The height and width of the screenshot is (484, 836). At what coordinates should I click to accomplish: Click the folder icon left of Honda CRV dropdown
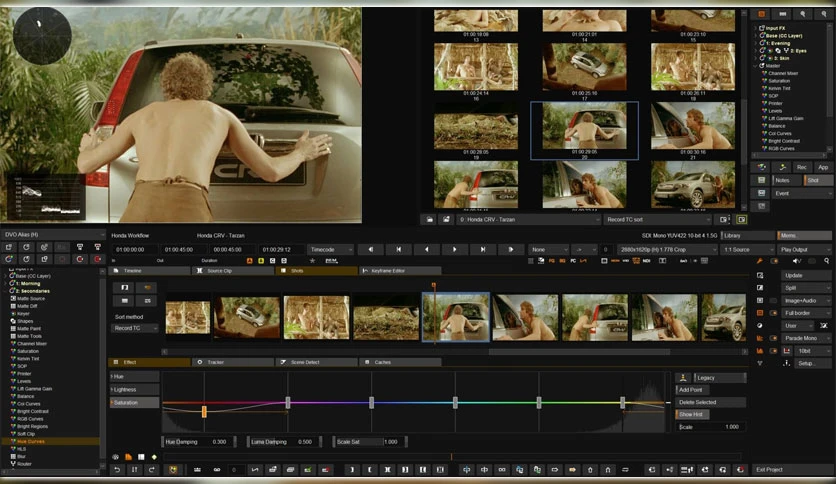point(429,219)
